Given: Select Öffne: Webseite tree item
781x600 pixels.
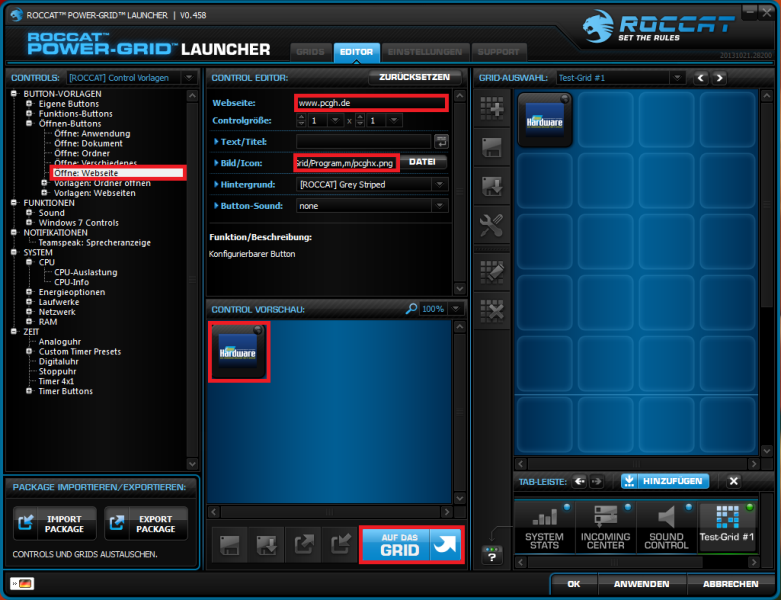Looking at the screenshot, I should click(118, 173).
